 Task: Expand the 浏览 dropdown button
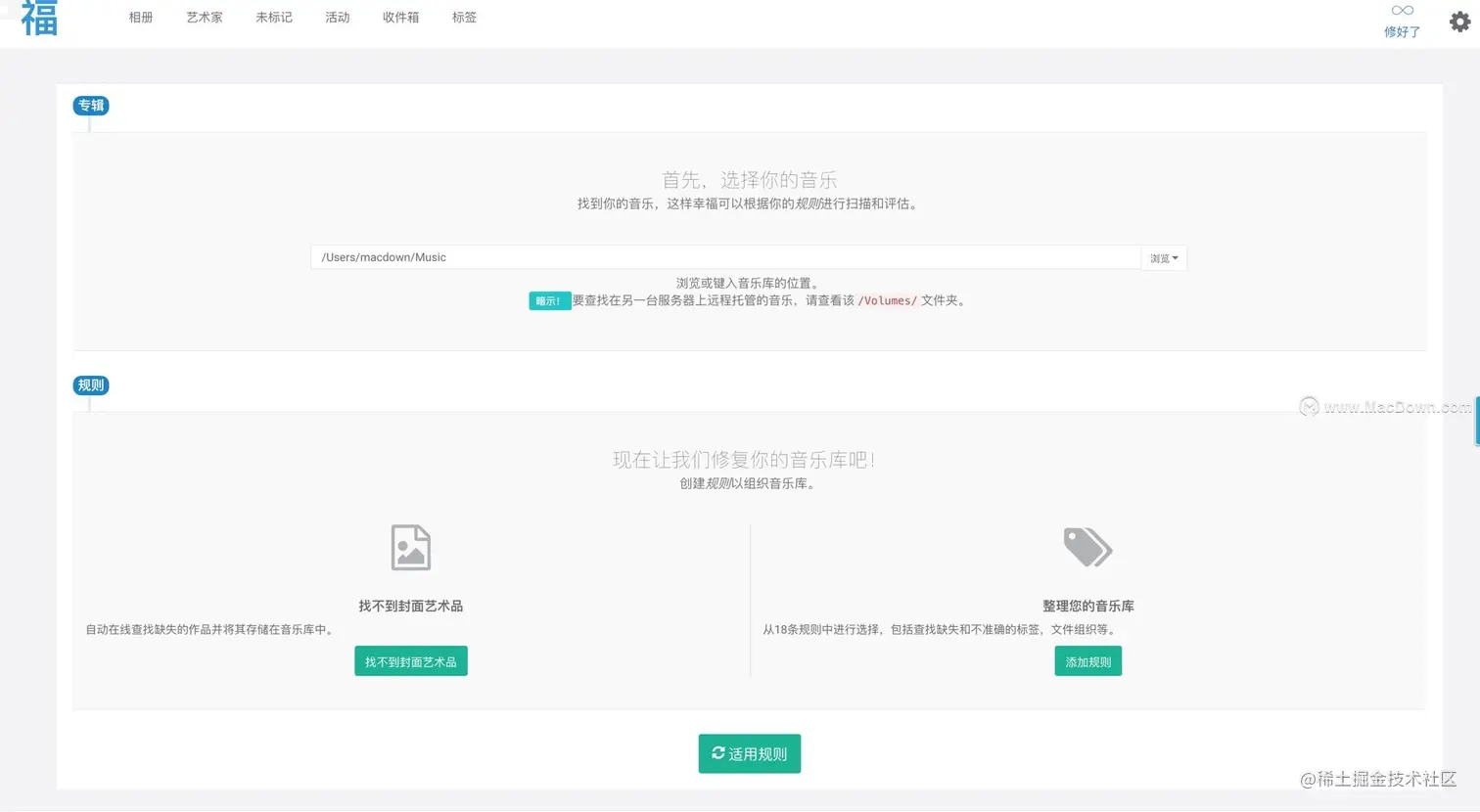click(1164, 258)
